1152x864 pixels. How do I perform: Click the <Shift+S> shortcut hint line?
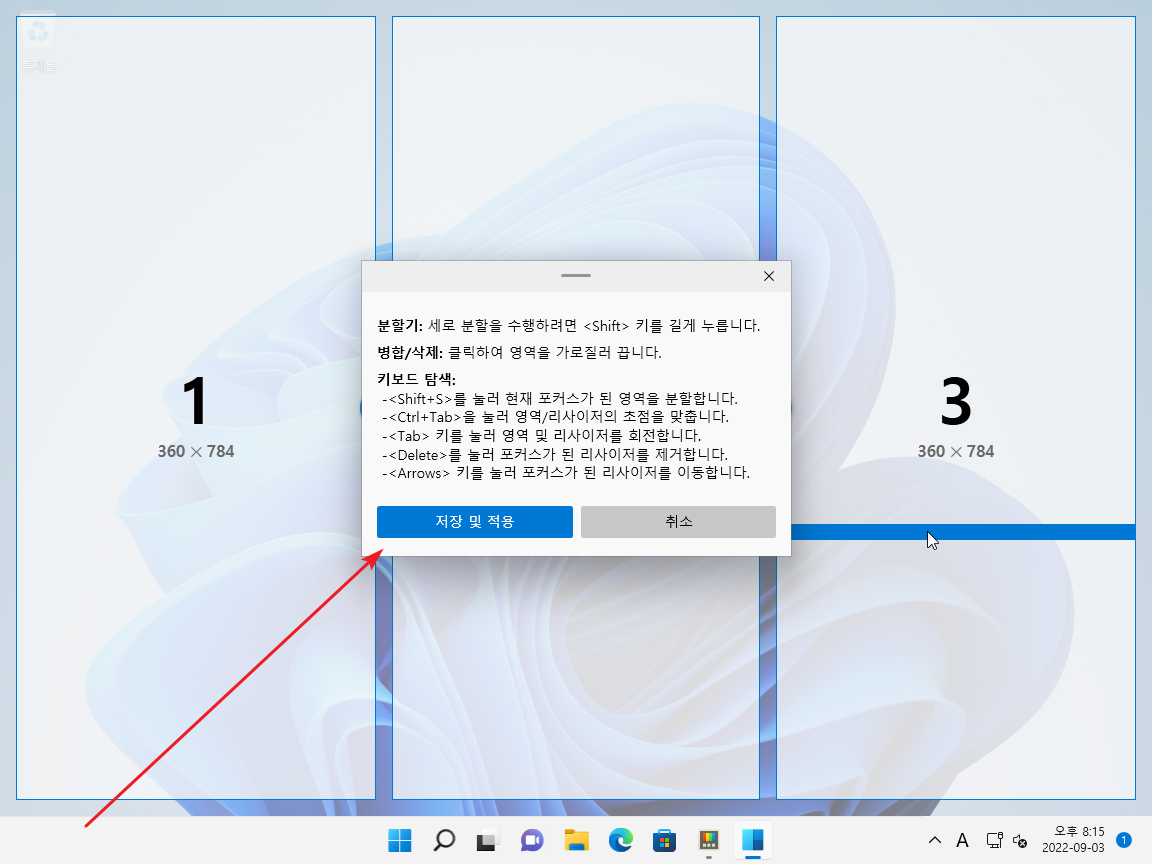tap(560, 398)
